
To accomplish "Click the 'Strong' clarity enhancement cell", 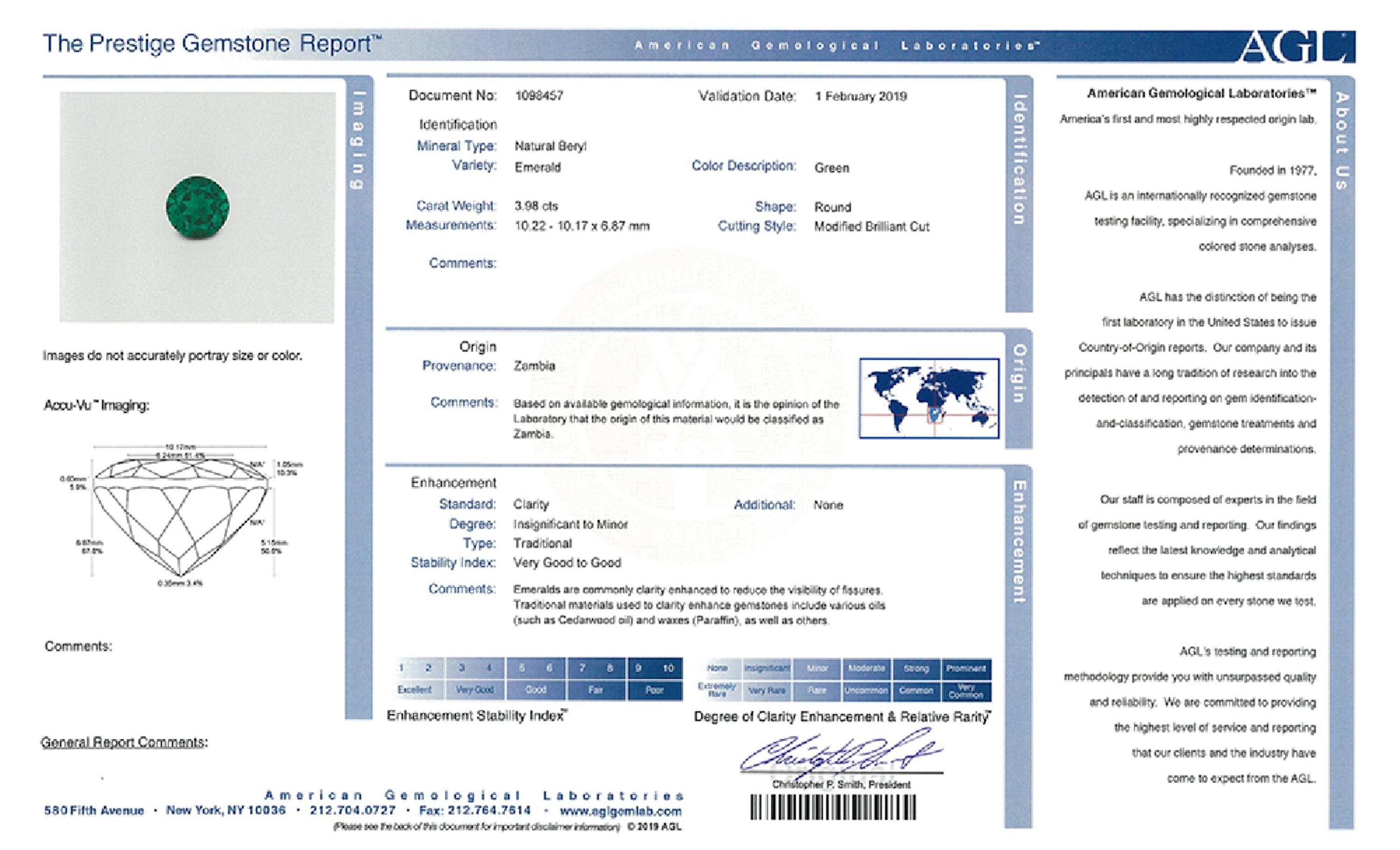I will click(x=917, y=668).
